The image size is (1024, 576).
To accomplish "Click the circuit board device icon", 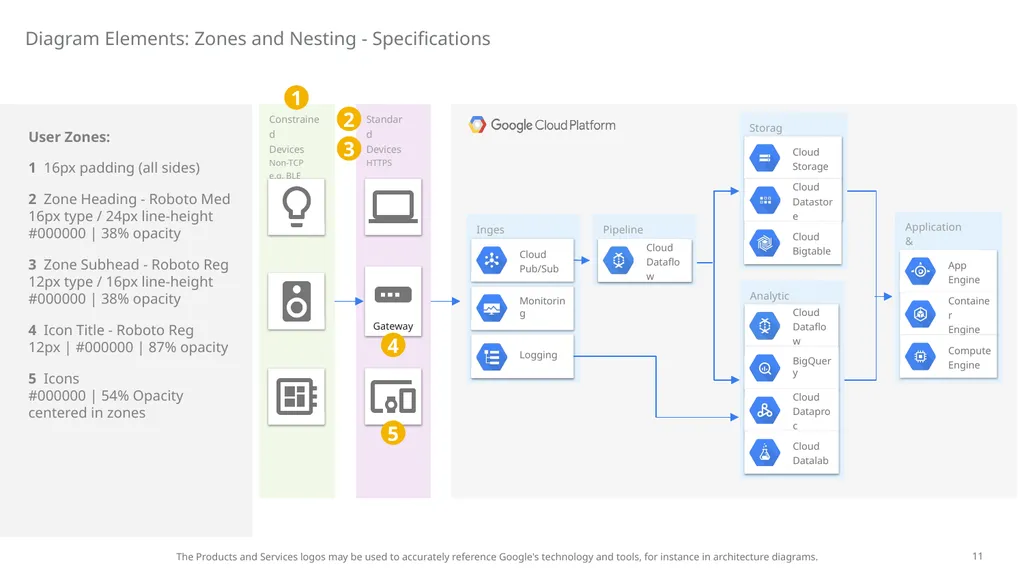I will click(296, 396).
